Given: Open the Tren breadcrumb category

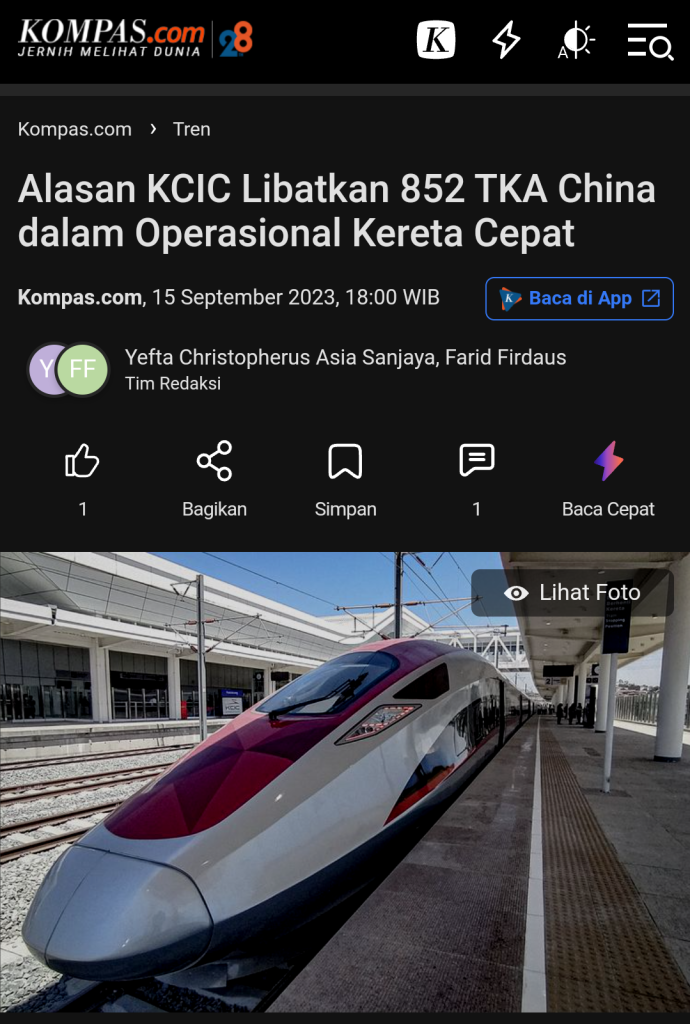Looking at the screenshot, I should (x=191, y=129).
